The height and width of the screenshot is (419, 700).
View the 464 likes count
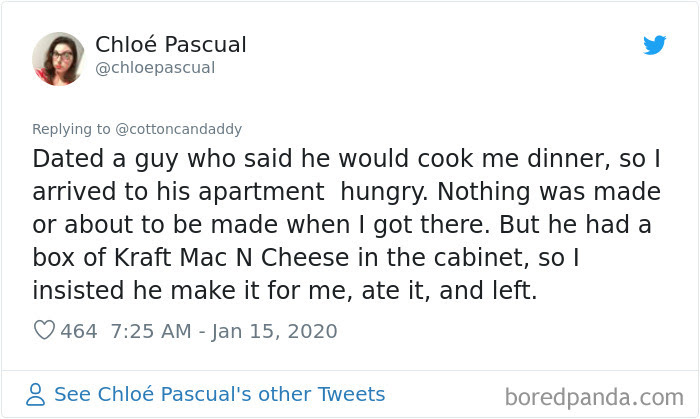coord(79,331)
